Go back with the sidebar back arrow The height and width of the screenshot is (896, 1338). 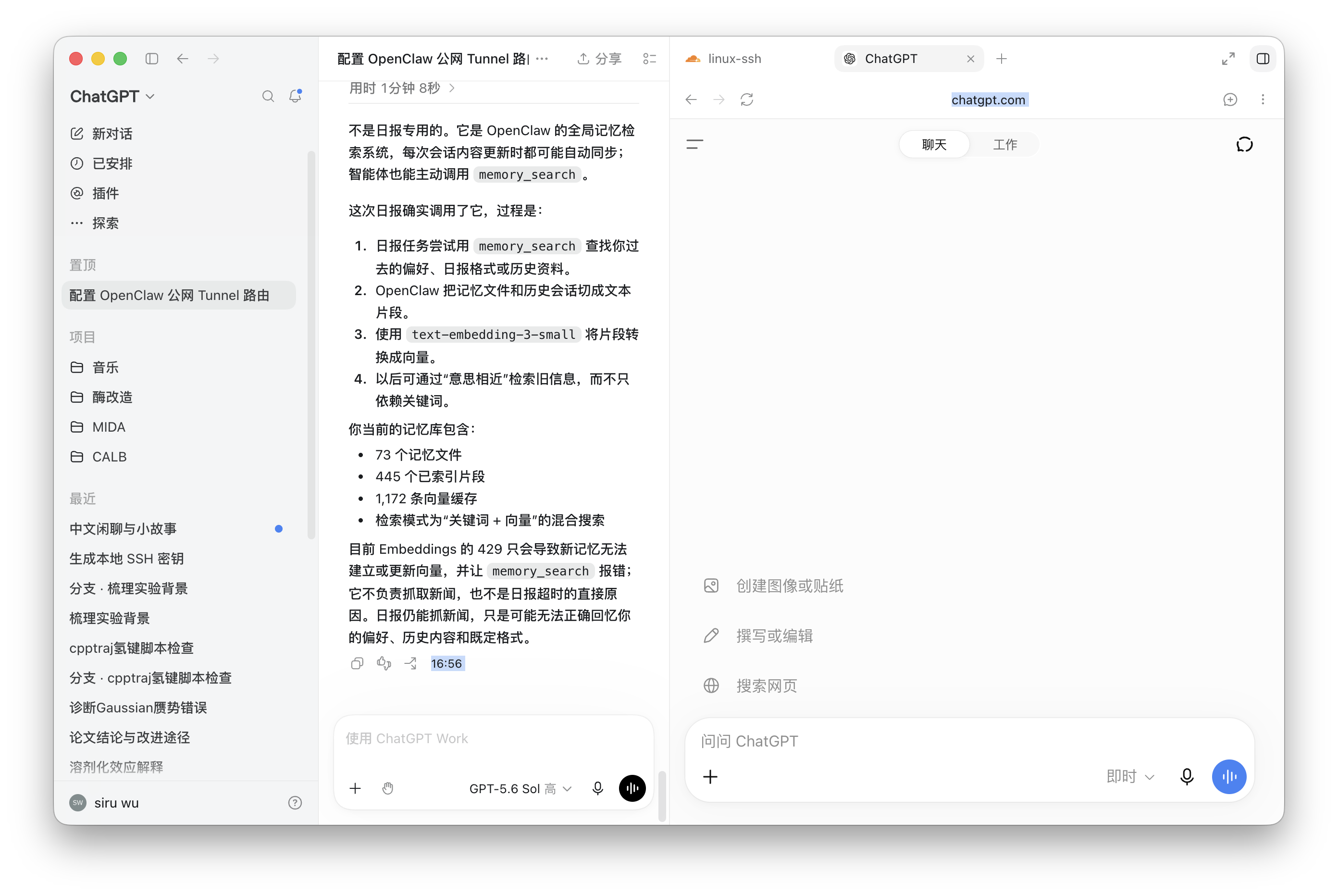point(182,59)
